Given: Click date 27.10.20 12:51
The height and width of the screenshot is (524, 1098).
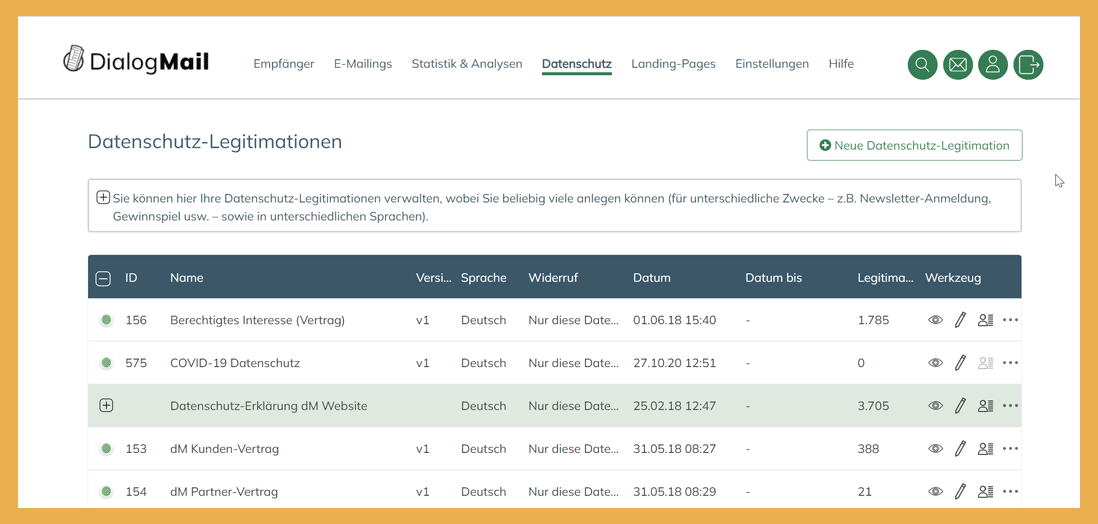Looking at the screenshot, I should tap(674, 363).
